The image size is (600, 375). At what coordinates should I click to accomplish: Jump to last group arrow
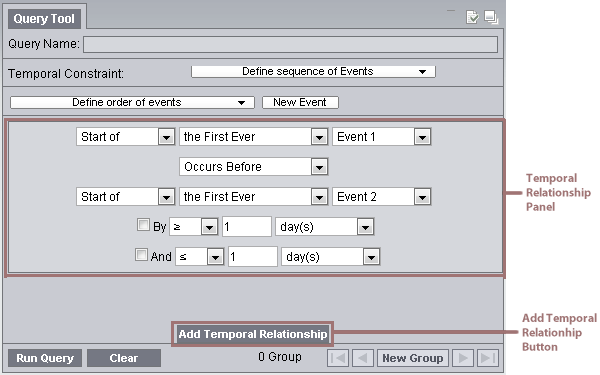point(488,358)
